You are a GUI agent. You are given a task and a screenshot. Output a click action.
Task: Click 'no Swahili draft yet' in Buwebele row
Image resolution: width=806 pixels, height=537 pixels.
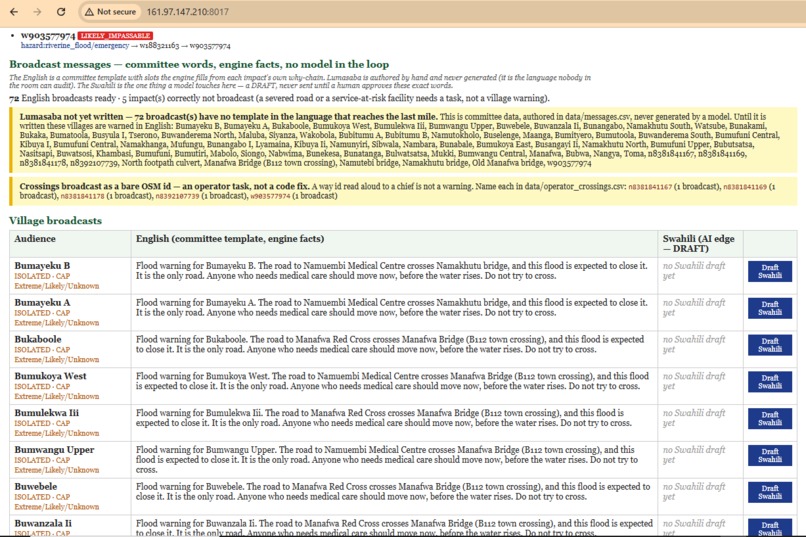pos(694,492)
